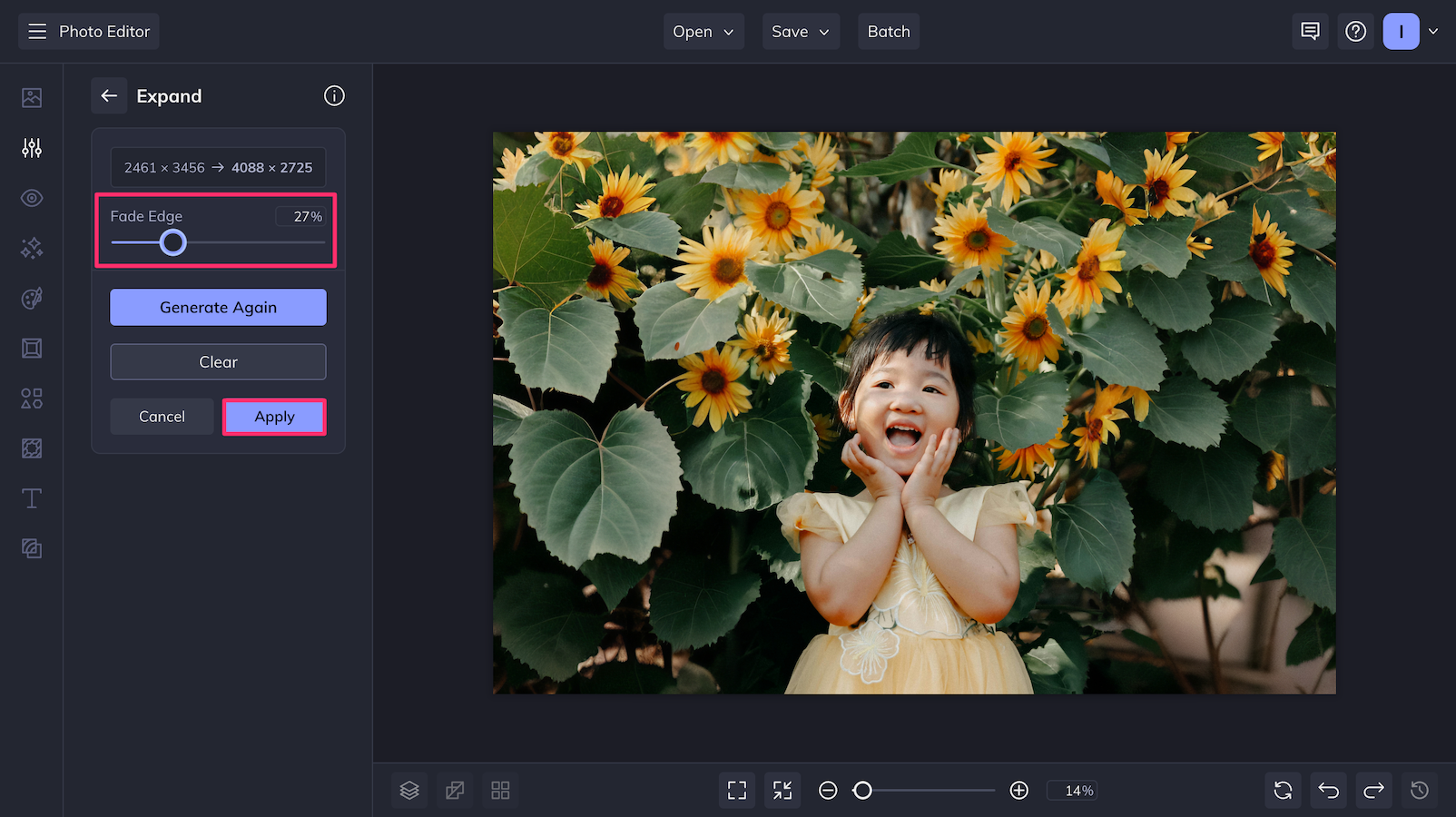Viewport: 1456px width, 817px height.
Task: Switch to the Batch mode
Action: pyautogui.click(x=888, y=31)
